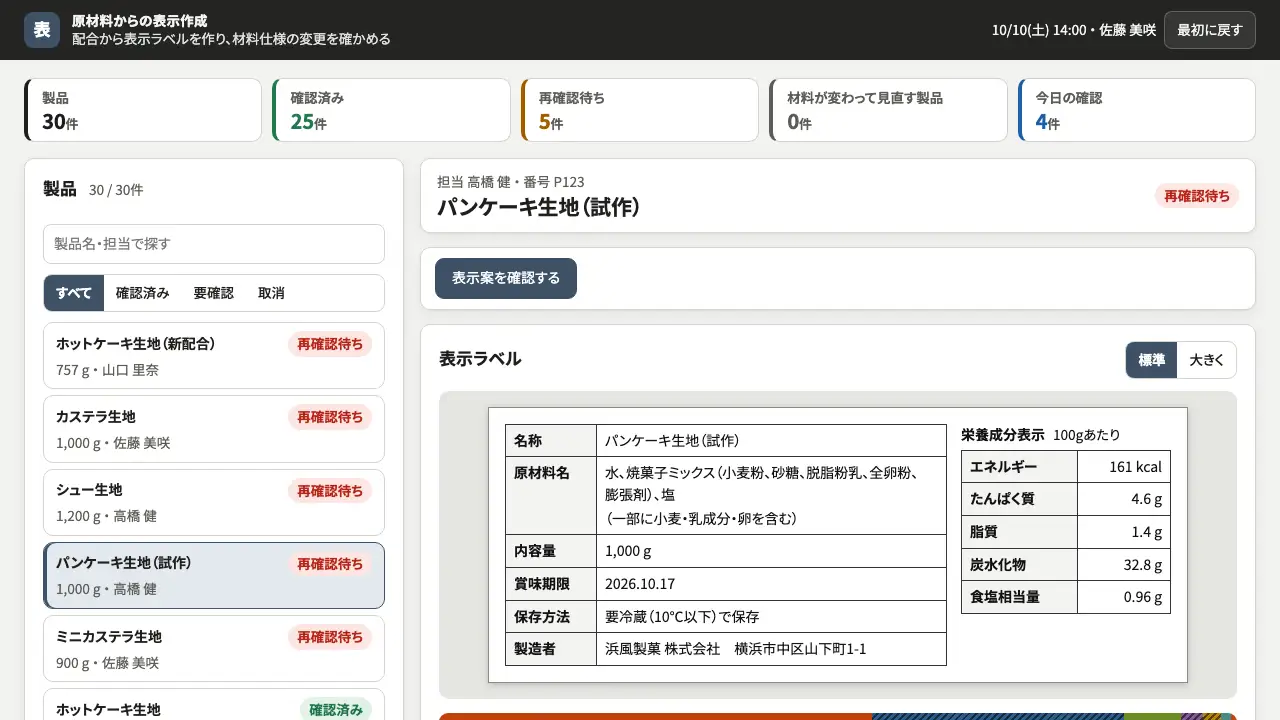The width and height of the screenshot is (1280, 720).
Task: Click the 確認済み badge on ホットケーキ生地 row
Action: (336, 710)
